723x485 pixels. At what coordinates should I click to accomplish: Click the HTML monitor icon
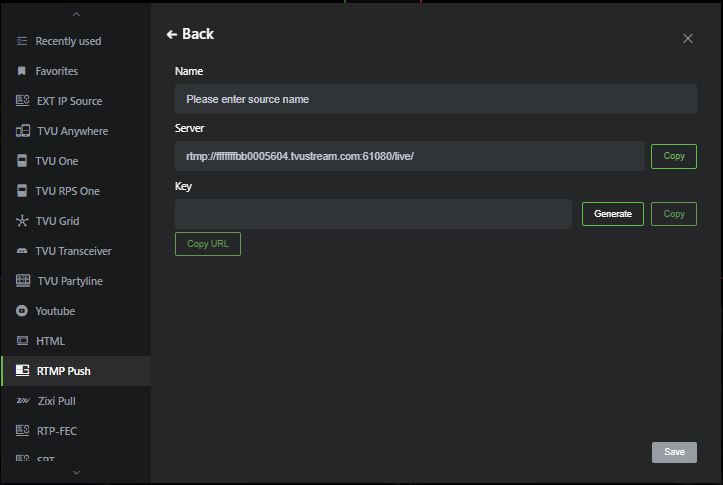(x=22, y=341)
